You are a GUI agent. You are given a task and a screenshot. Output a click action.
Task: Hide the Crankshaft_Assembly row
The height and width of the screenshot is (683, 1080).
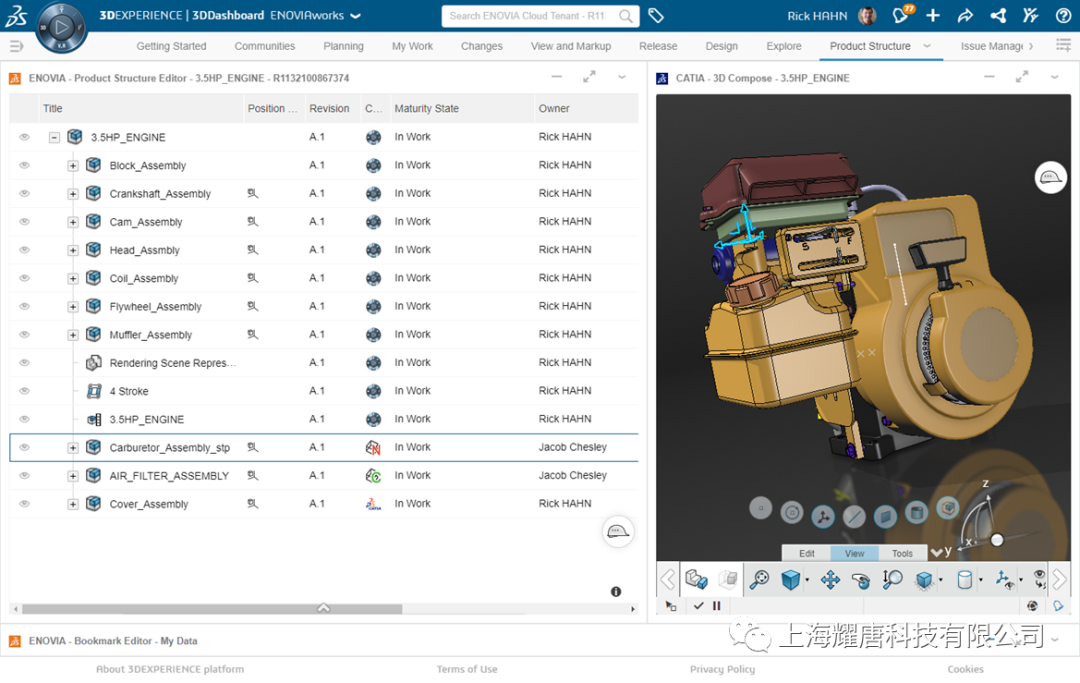click(24, 193)
